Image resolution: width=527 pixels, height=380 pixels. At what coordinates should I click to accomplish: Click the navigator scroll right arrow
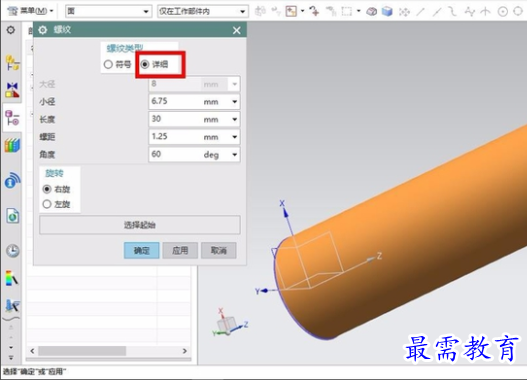click(x=185, y=351)
